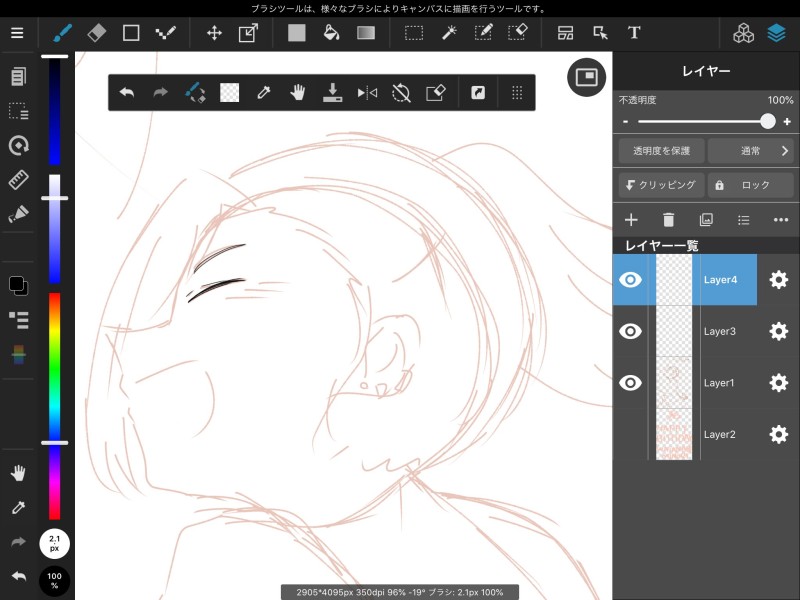This screenshot has height=600, width=800.
Task: Open Layer2 settings gear
Action: (x=778, y=434)
